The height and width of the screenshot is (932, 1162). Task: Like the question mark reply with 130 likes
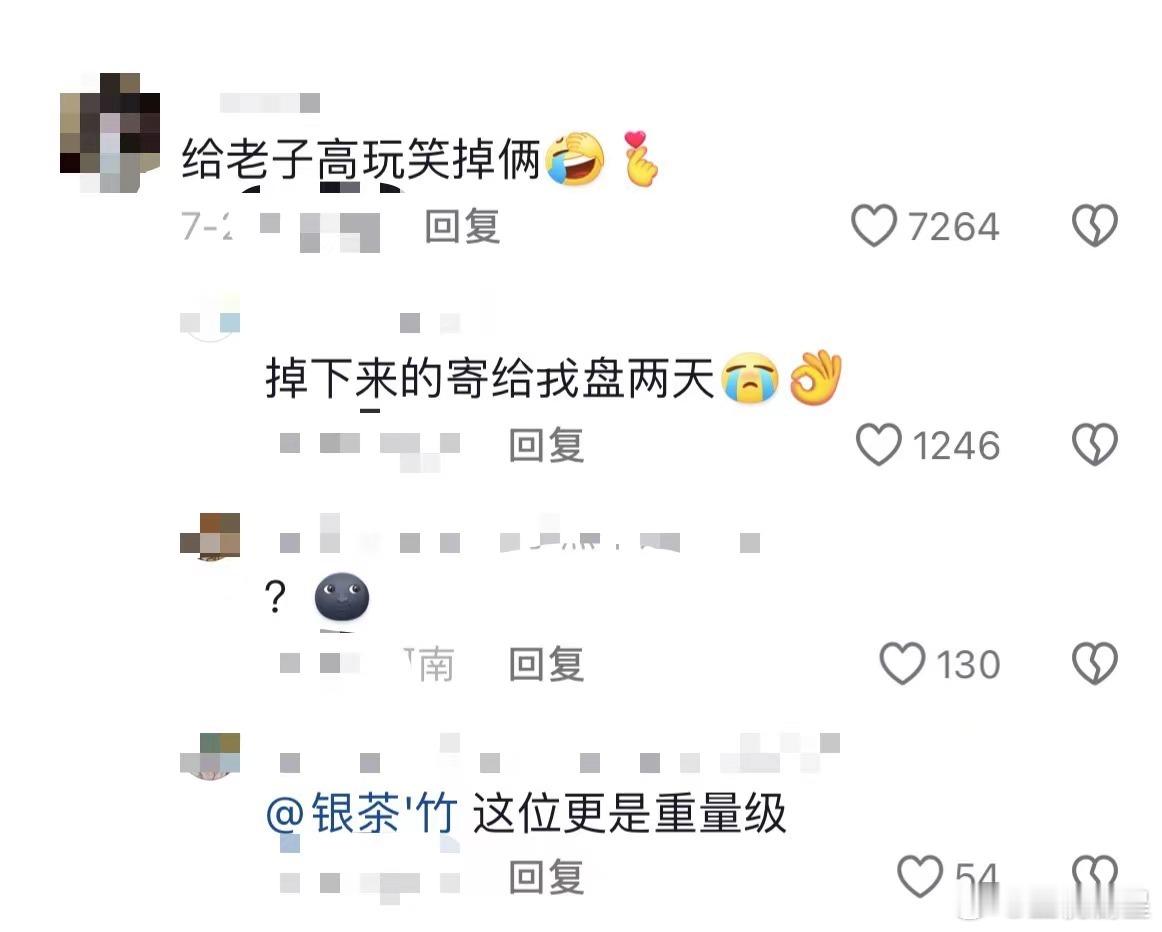click(902, 663)
